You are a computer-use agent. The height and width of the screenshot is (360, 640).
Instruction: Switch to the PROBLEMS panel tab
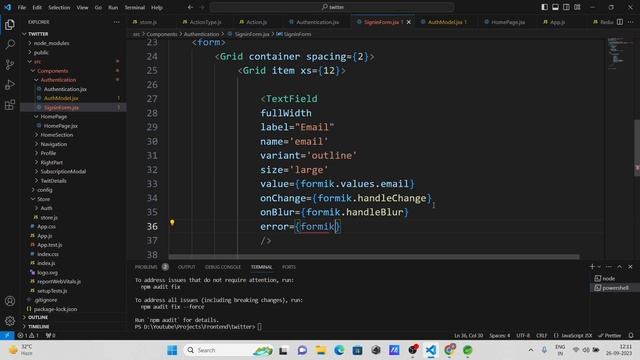[x=146, y=267]
